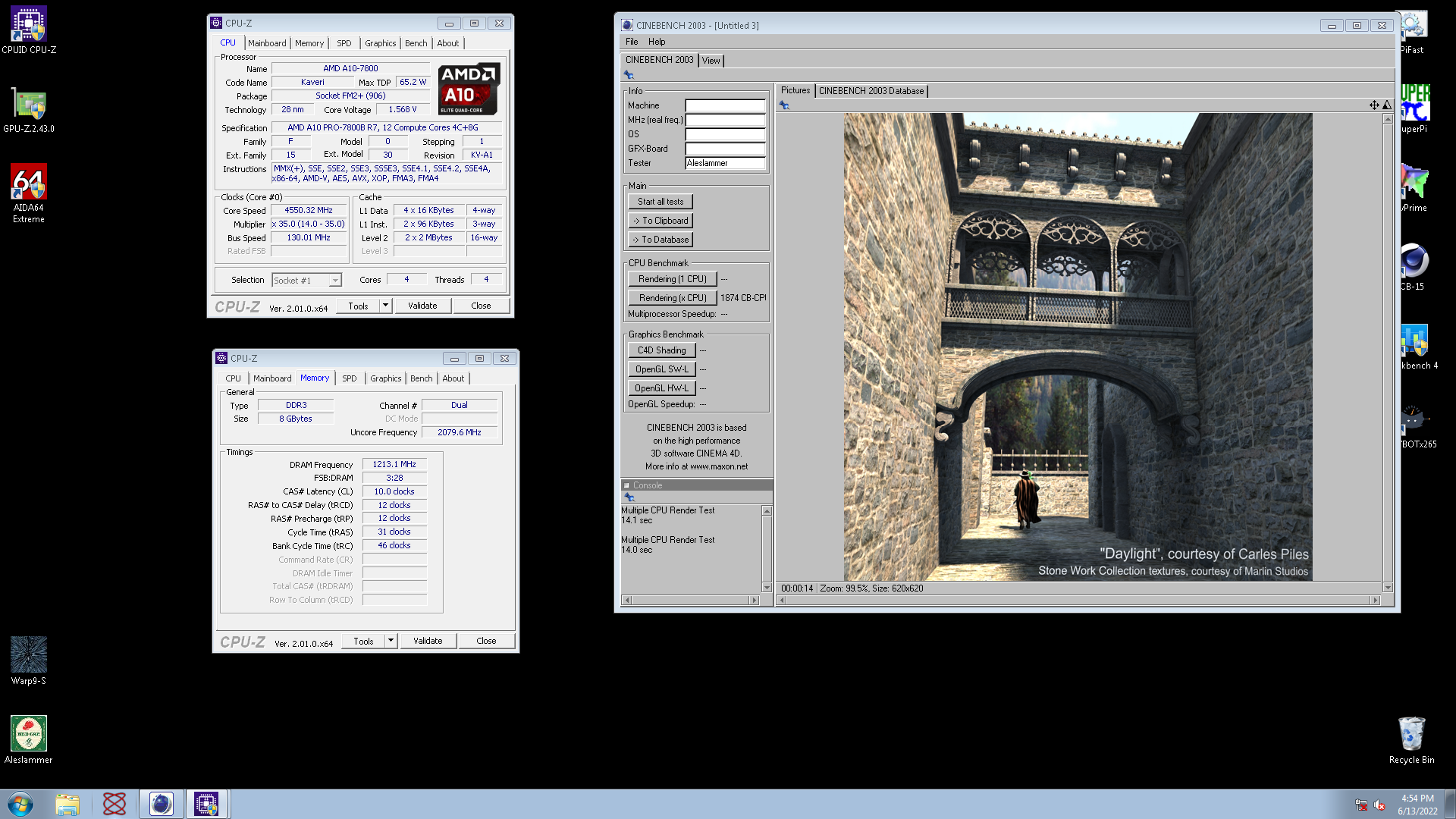Viewport: 1456px width, 819px height.
Task: Switch to the CINEBENCH 2003 Database tab
Action: click(871, 91)
